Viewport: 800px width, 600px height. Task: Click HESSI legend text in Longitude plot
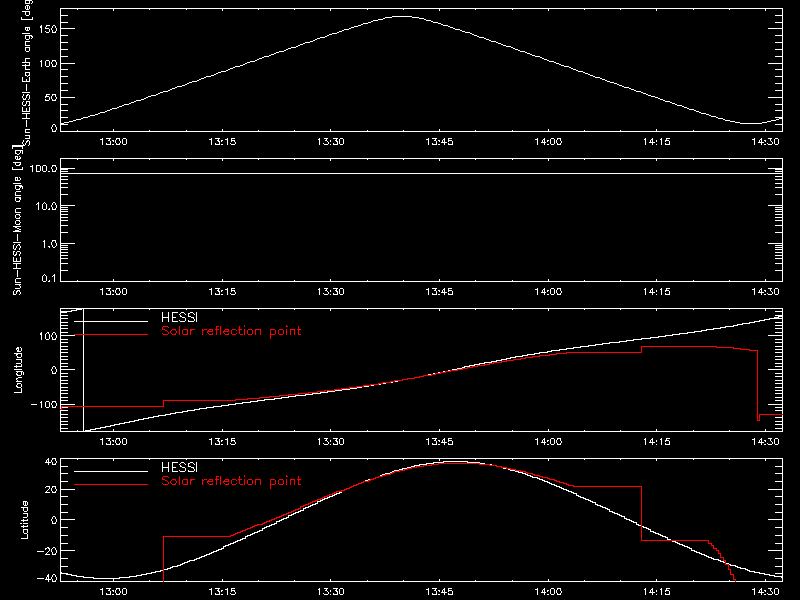[179, 317]
